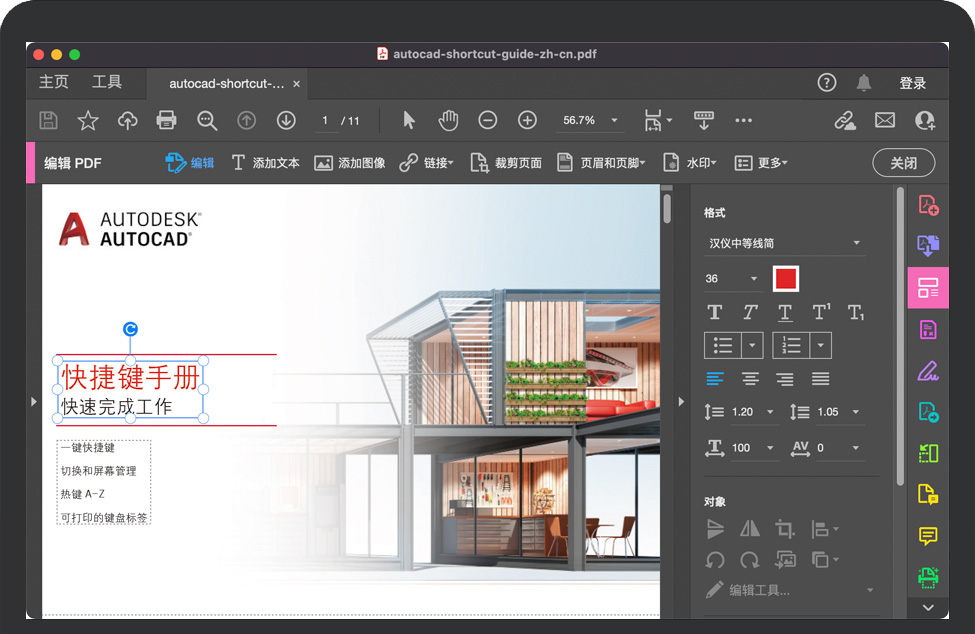Send file by email envelope icon
Image resolution: width=975 pixels, height=634 pixels.
(885, 120)
